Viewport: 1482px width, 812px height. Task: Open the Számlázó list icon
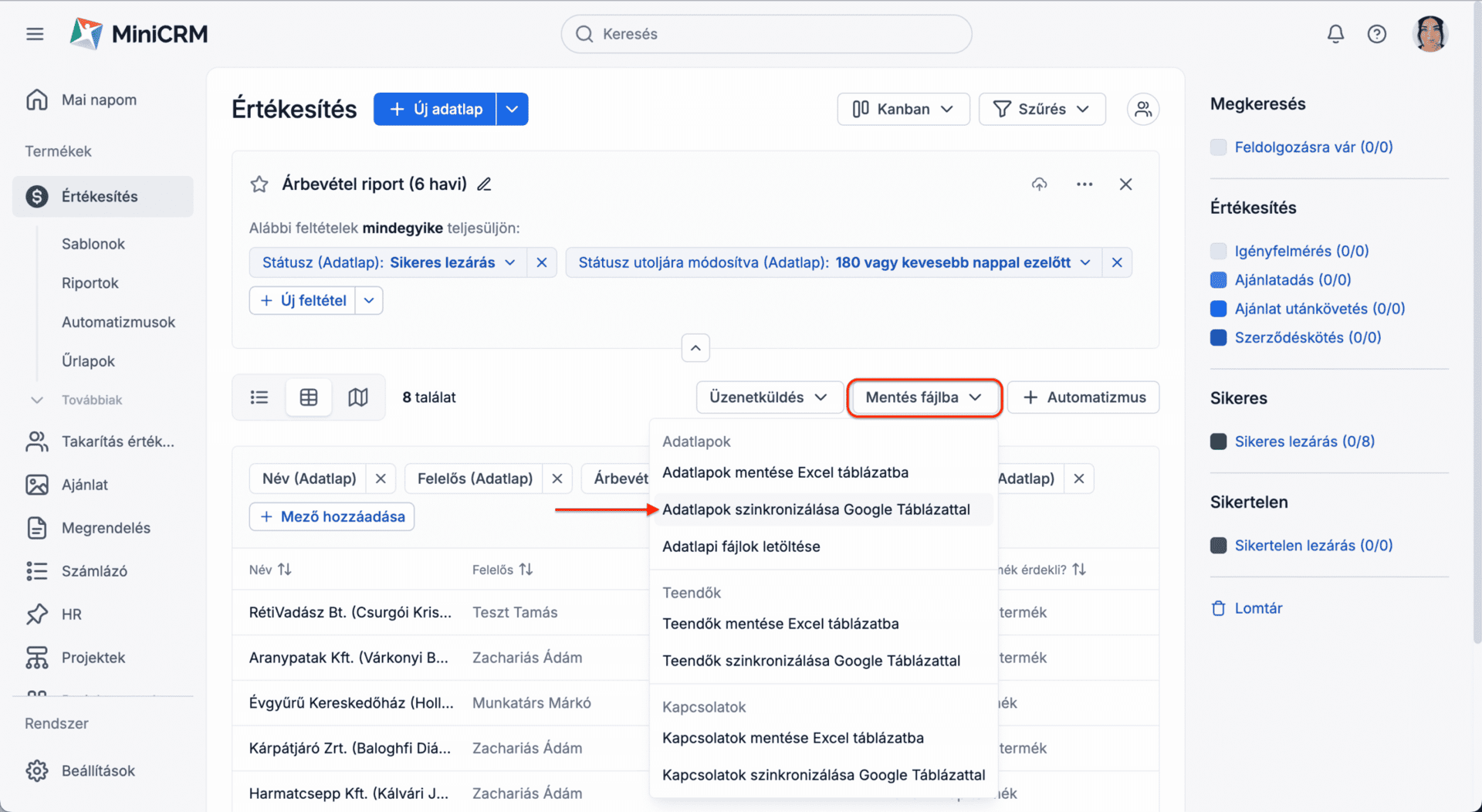tap(37, 571)
